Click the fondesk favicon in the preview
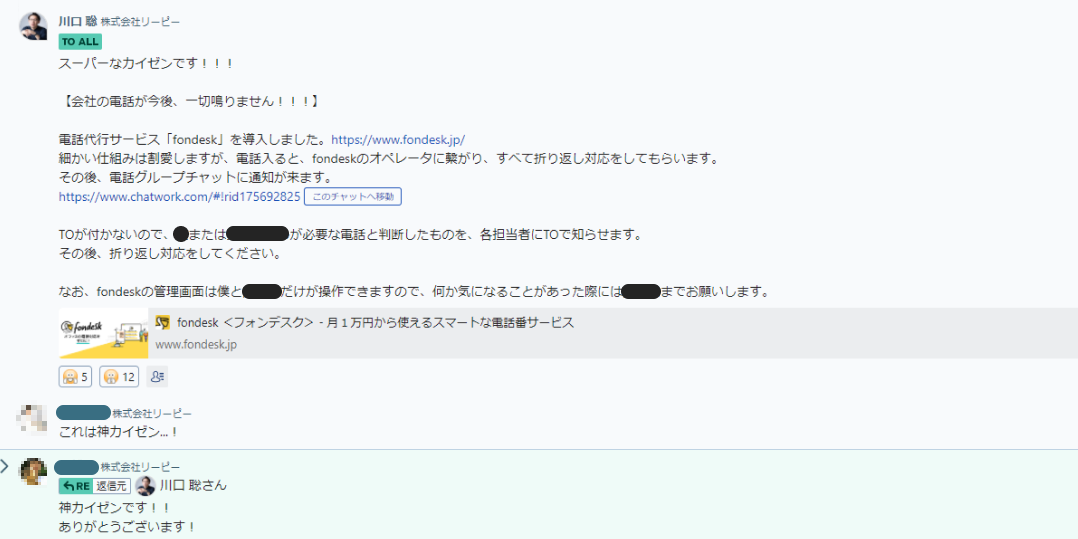The height and width of the screenshot is (539, 1078). point(163,323)
